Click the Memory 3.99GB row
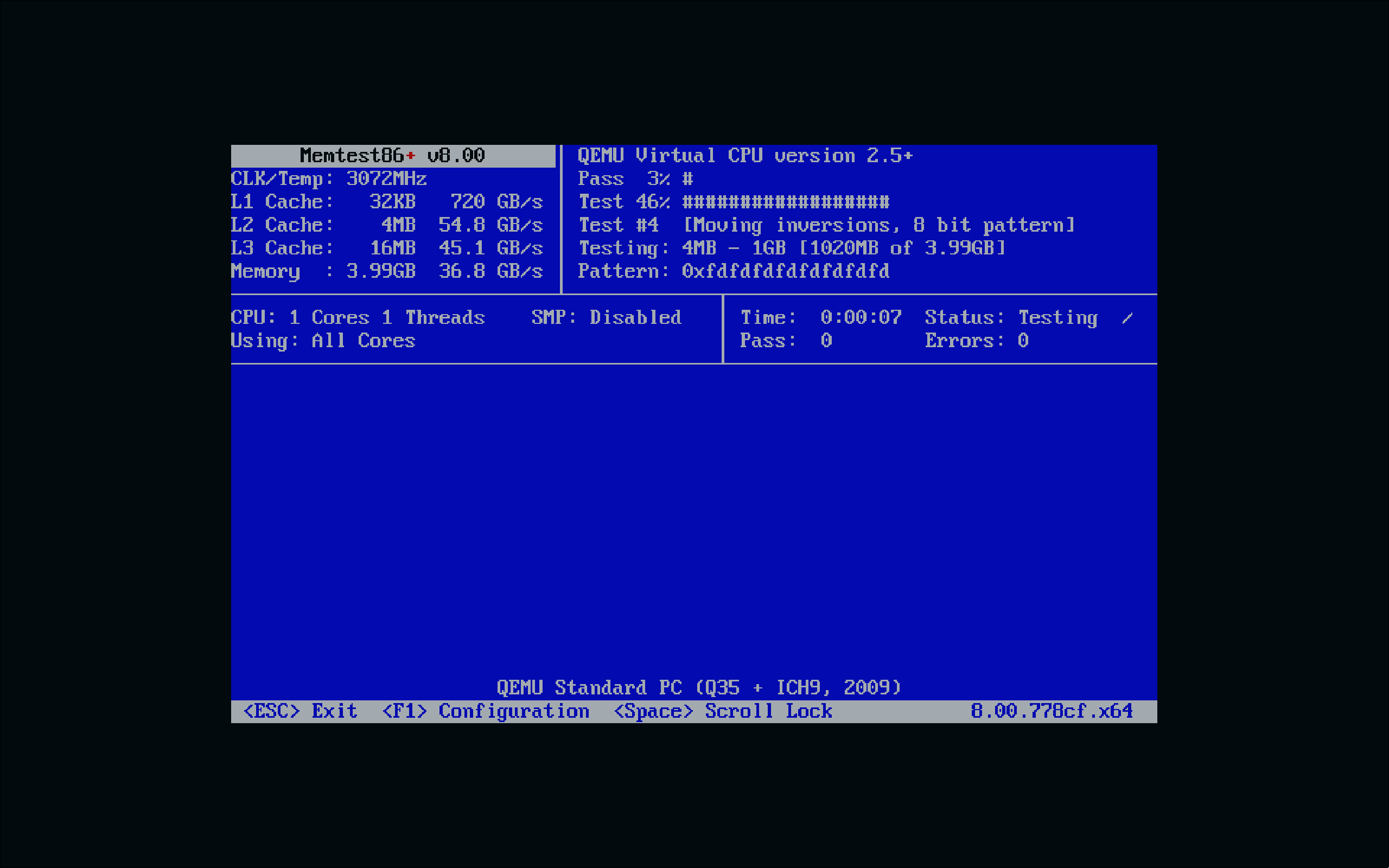1389x868 pixels. 387,271
